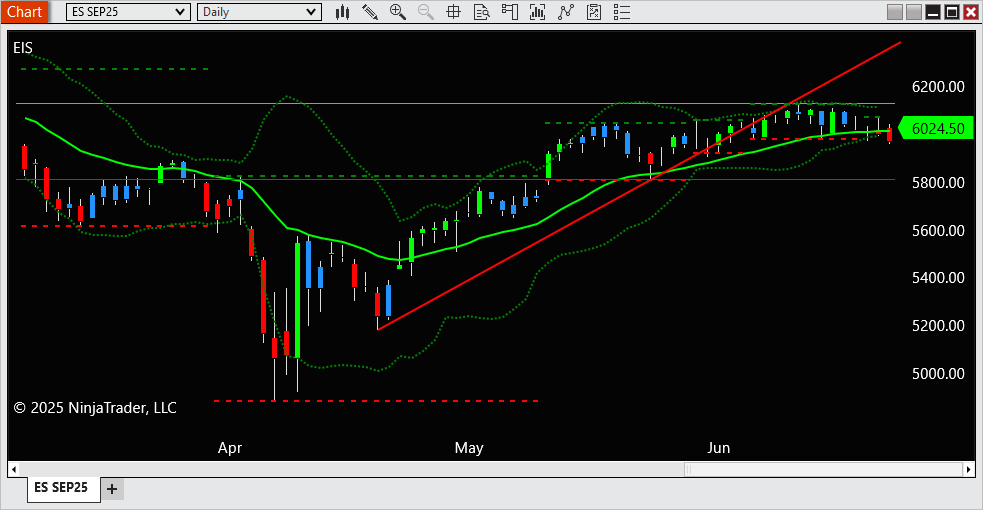Image resolution: width=983 pixels, height=510 pixels.
Task: Select the ES SEP25 tab
Action: 61,487
